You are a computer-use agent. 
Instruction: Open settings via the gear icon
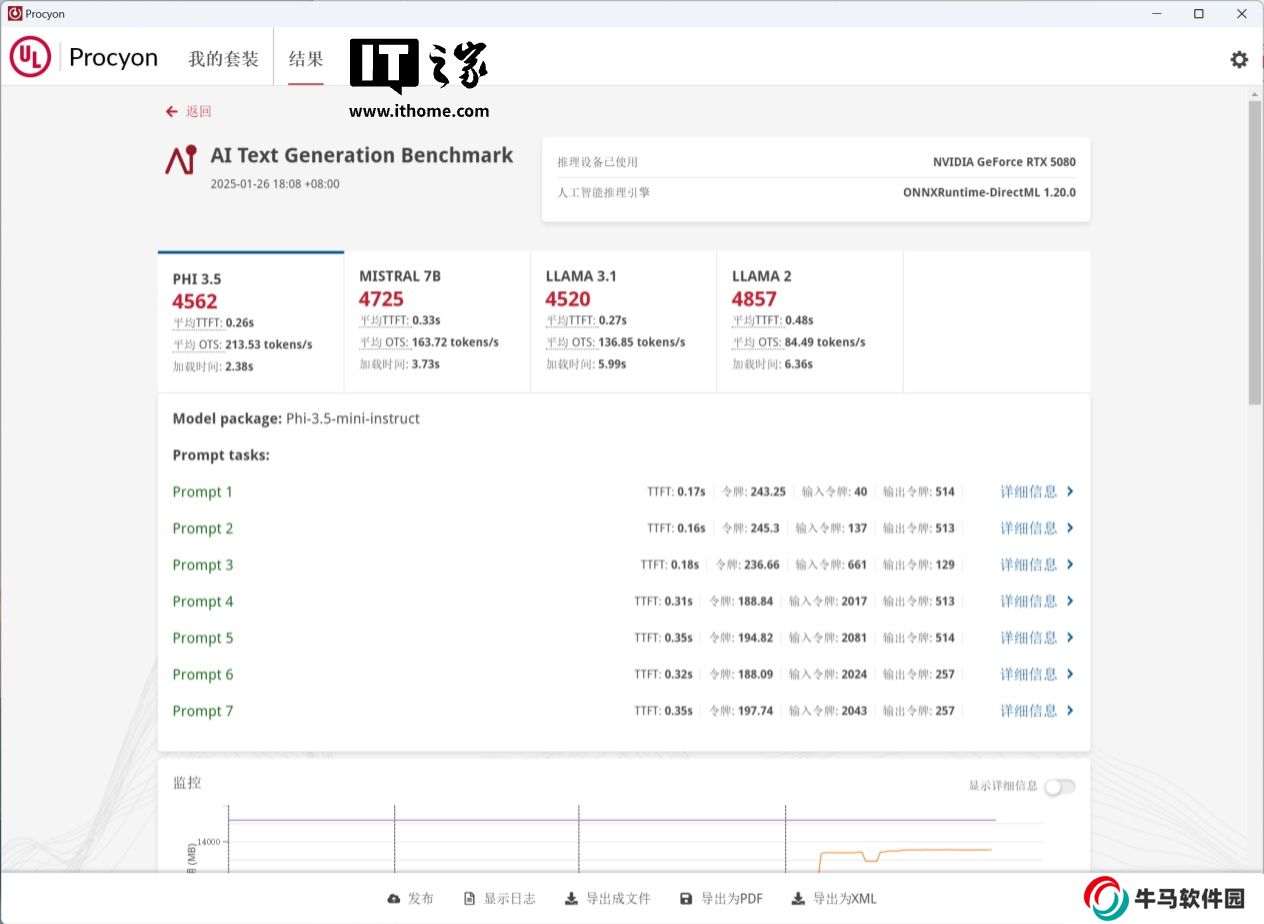click(1239, 59)
